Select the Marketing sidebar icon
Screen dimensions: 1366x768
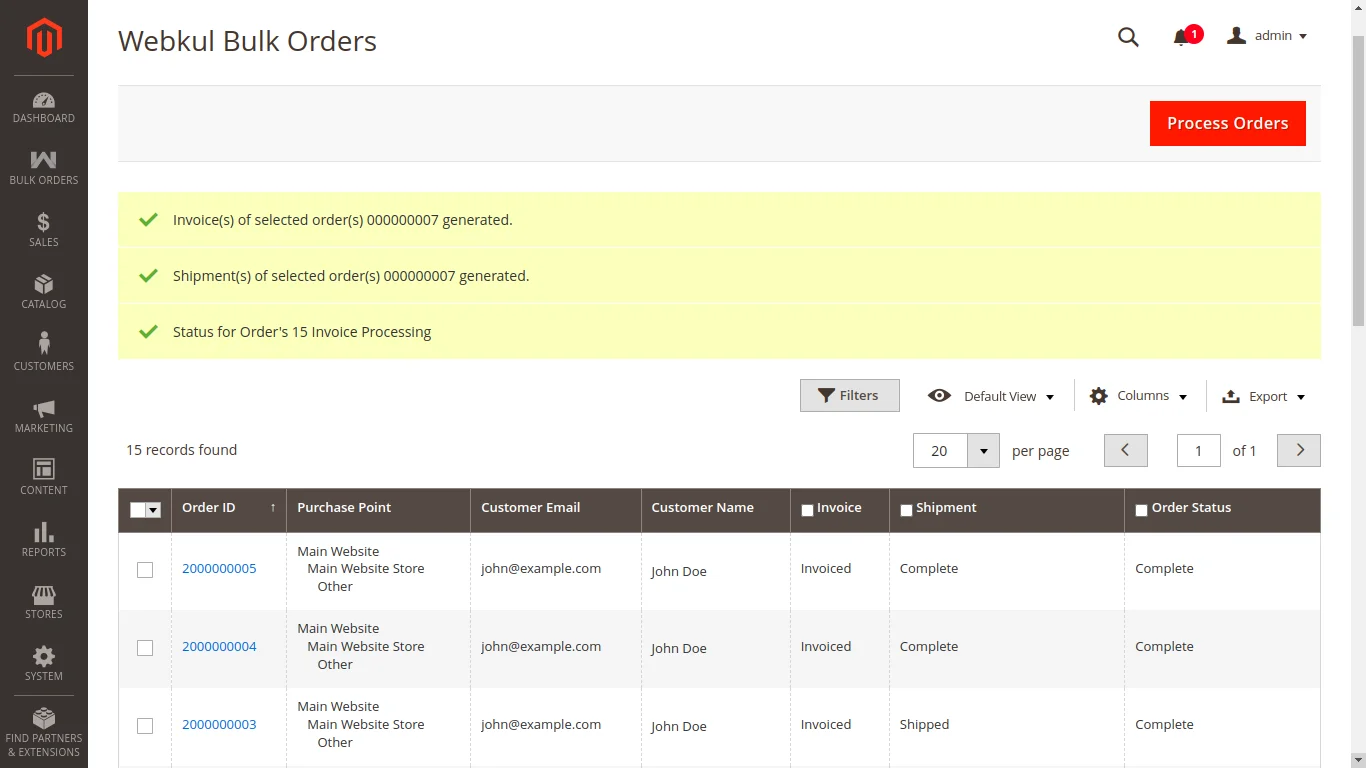(43, 413)
